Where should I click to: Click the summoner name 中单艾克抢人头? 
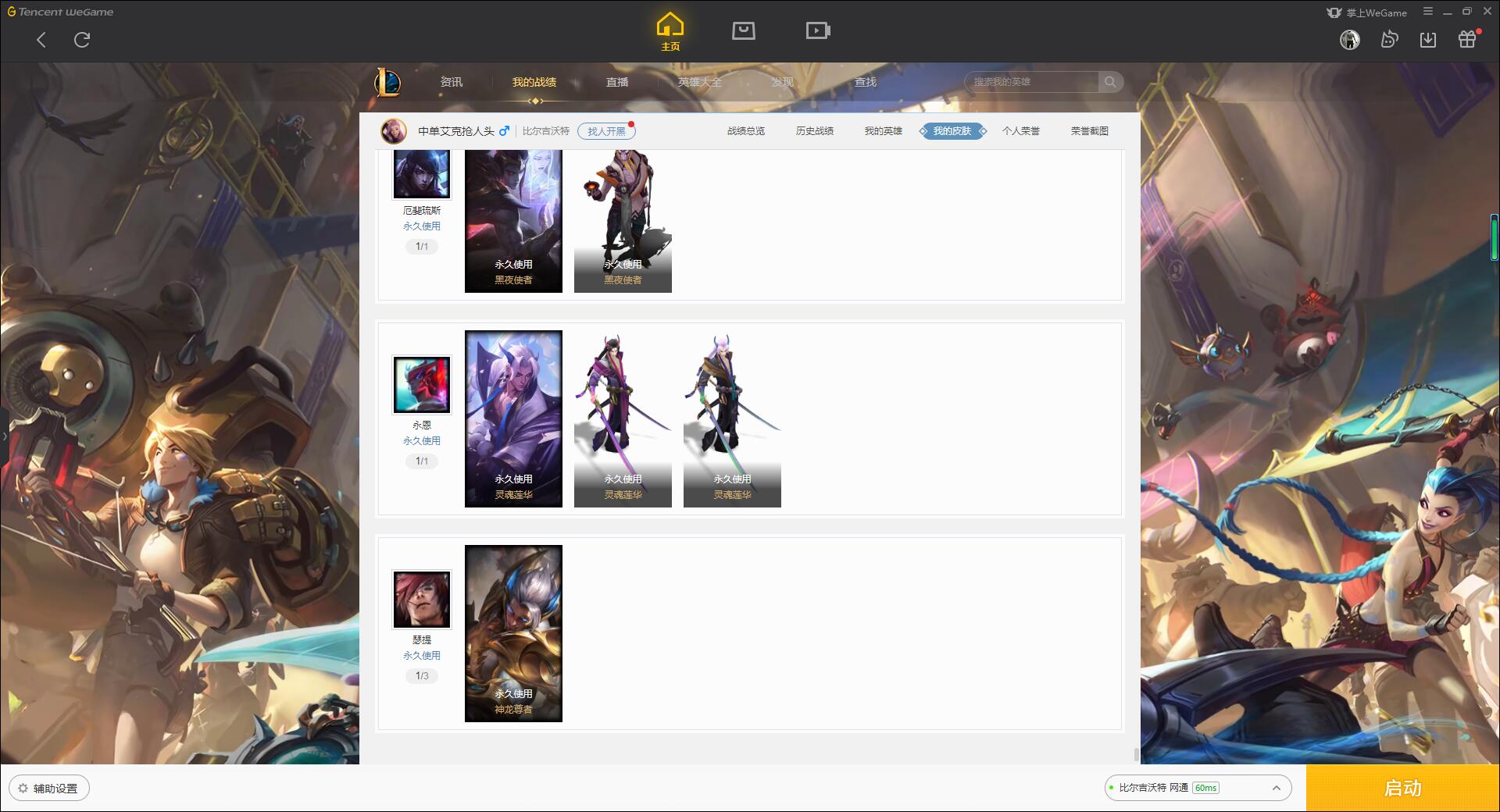coord(456,131)
